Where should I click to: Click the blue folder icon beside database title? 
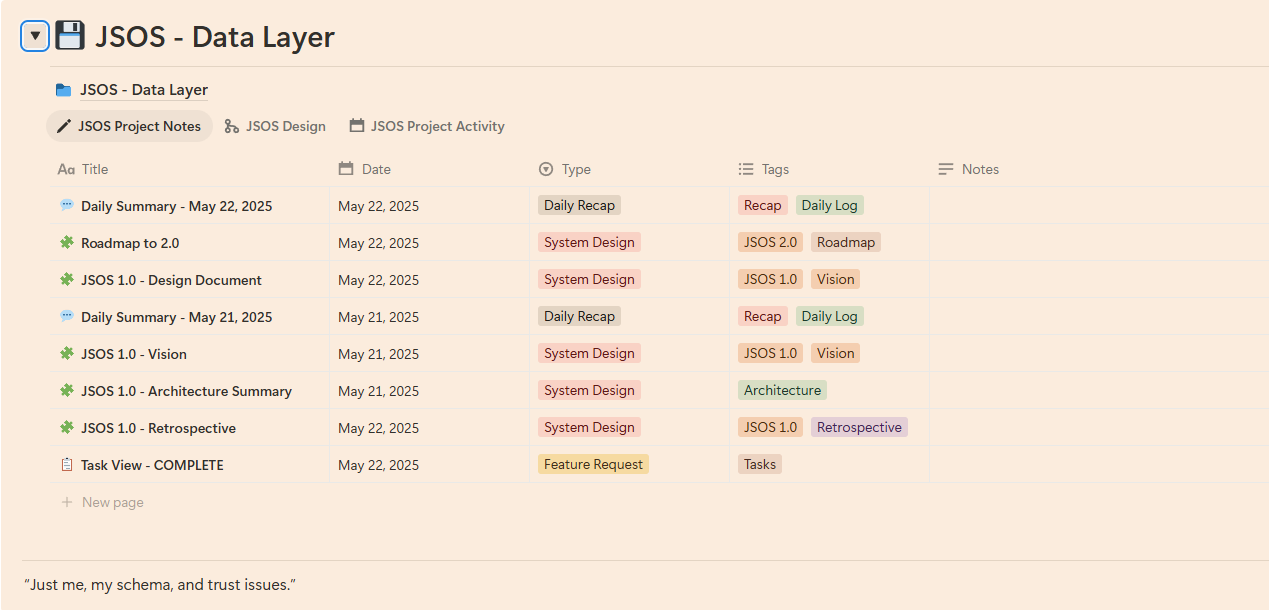(x=64, y=90)
